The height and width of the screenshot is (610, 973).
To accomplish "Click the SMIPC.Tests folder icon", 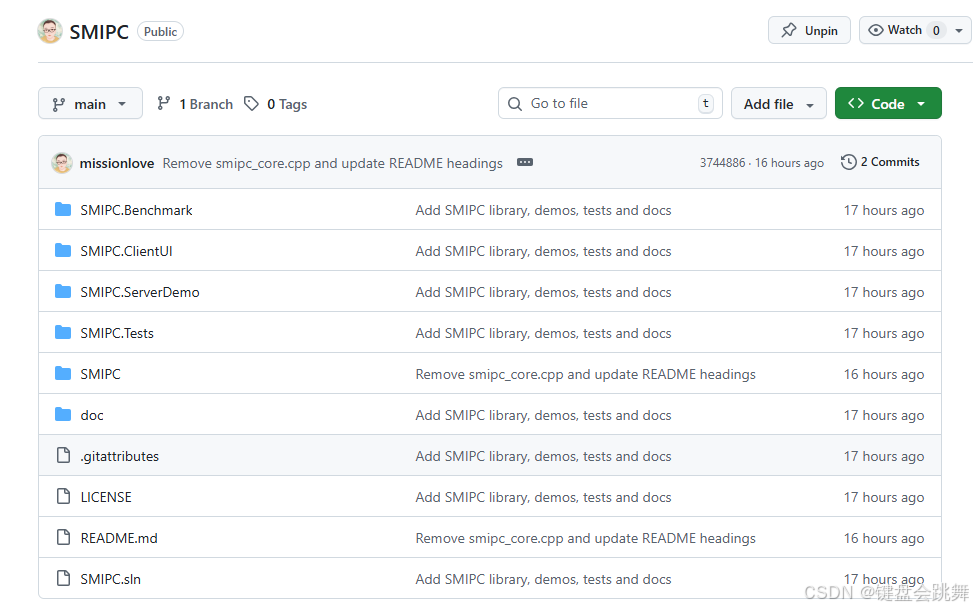I will [63, 333].
